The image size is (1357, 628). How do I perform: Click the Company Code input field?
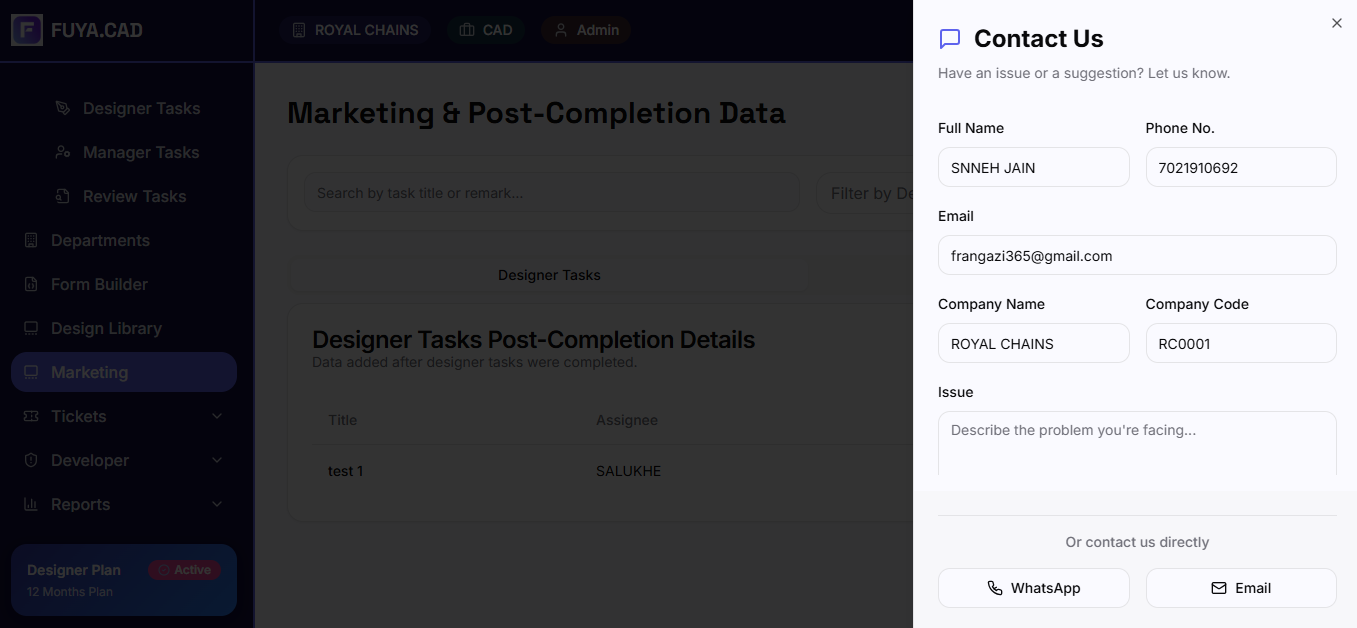point(1240,344)
